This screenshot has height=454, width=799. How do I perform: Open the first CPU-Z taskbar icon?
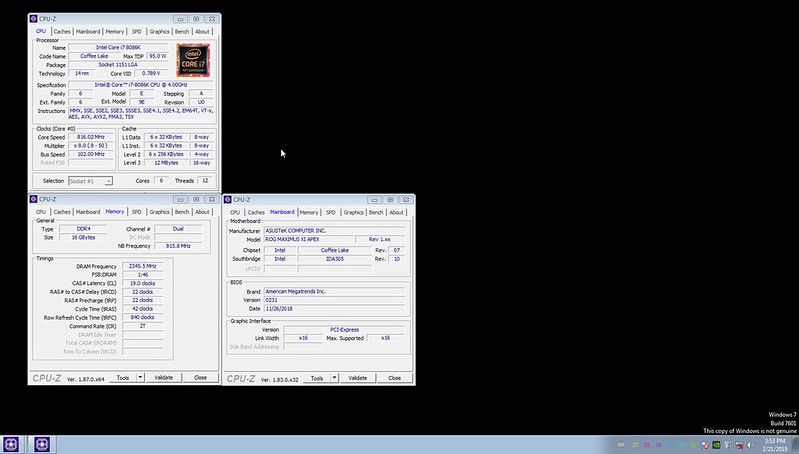coord(11,444)
